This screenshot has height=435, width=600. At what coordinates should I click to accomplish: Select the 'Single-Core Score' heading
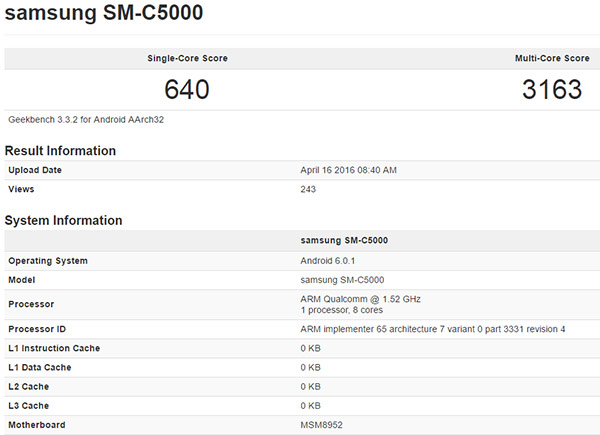pyautogui.click(x=188, y=58)
